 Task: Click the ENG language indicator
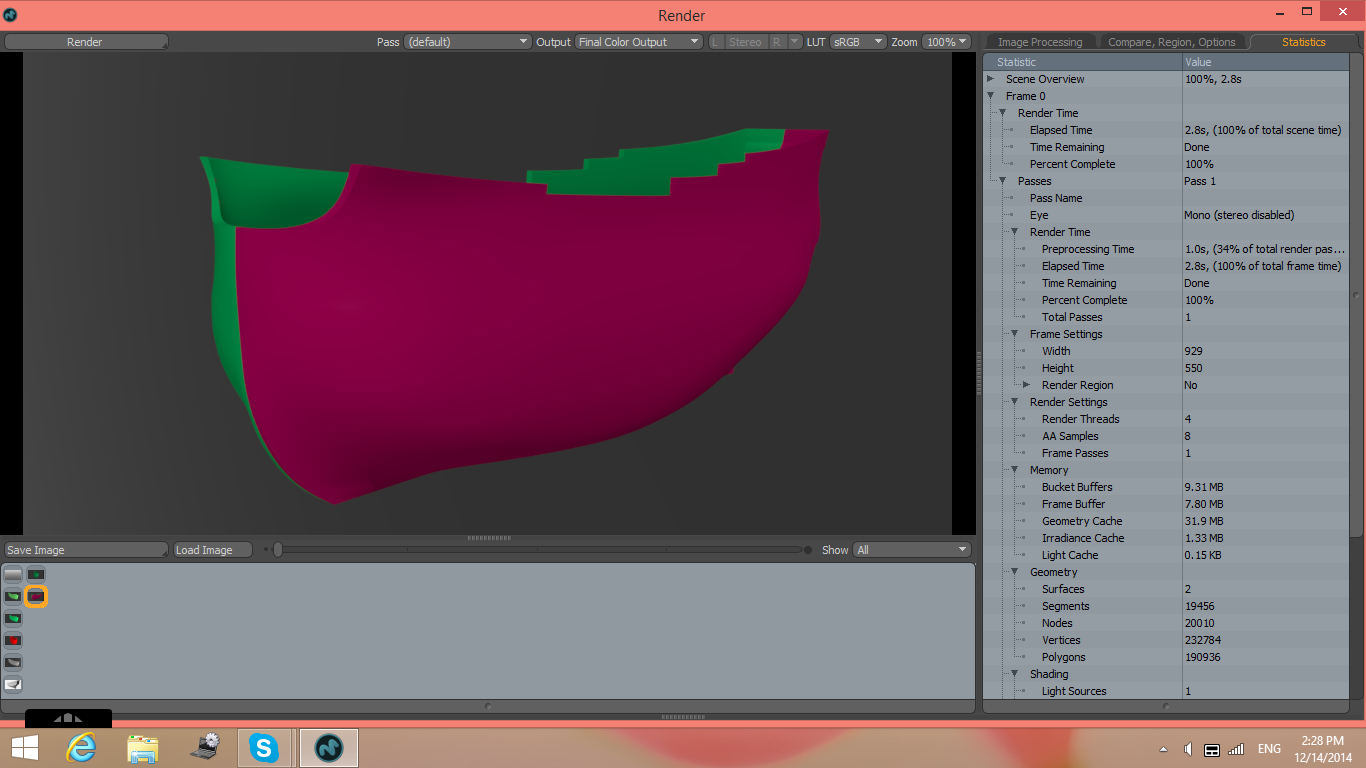tap(1269, 749)
